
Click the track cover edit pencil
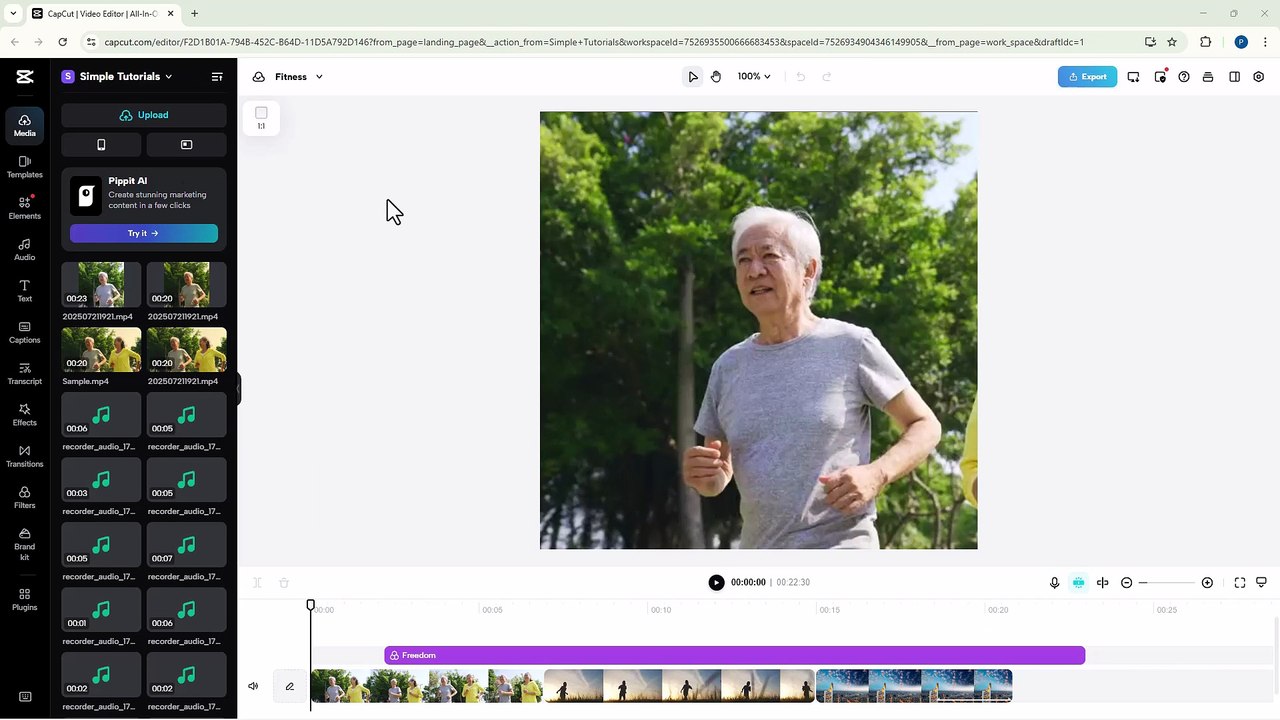290,686
